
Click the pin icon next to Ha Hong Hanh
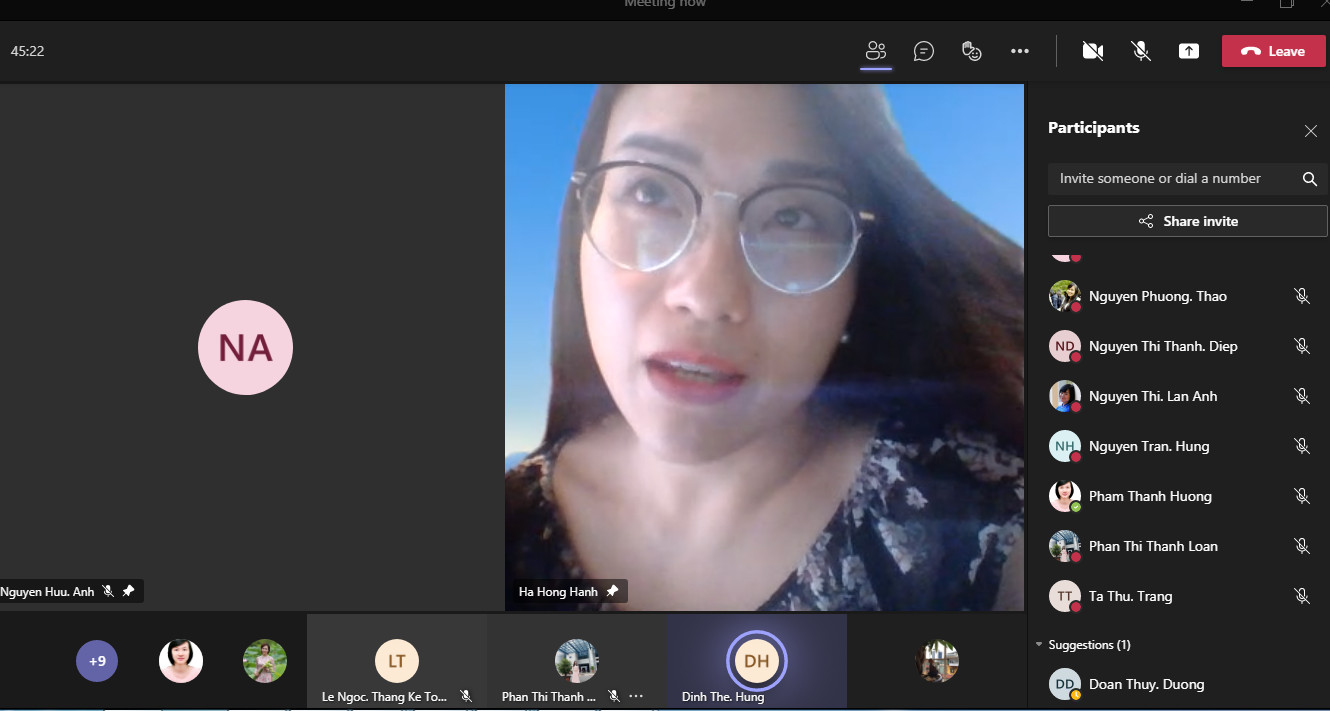pos(612,591)
